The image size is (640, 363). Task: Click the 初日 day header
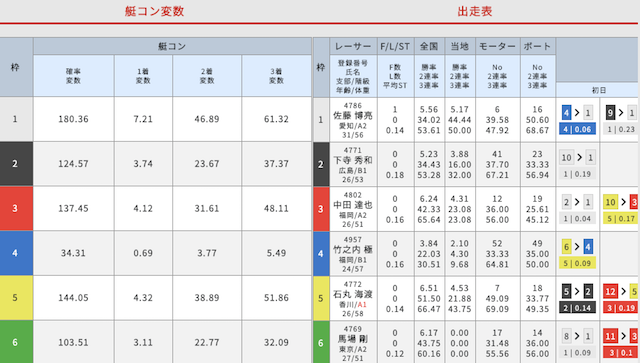[598, 90]
